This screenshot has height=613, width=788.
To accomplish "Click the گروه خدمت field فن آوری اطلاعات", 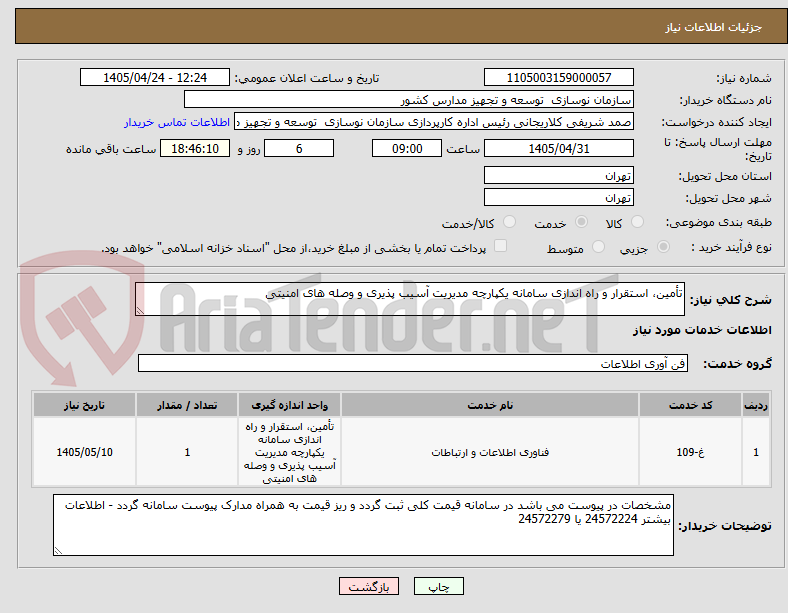I will pos(413,363).
